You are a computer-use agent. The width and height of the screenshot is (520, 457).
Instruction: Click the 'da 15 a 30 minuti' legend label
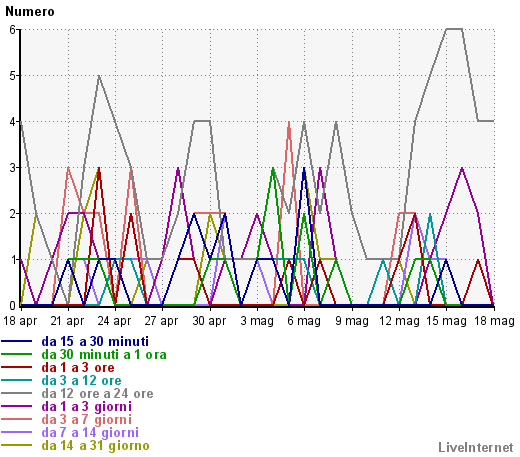point(95,342)
